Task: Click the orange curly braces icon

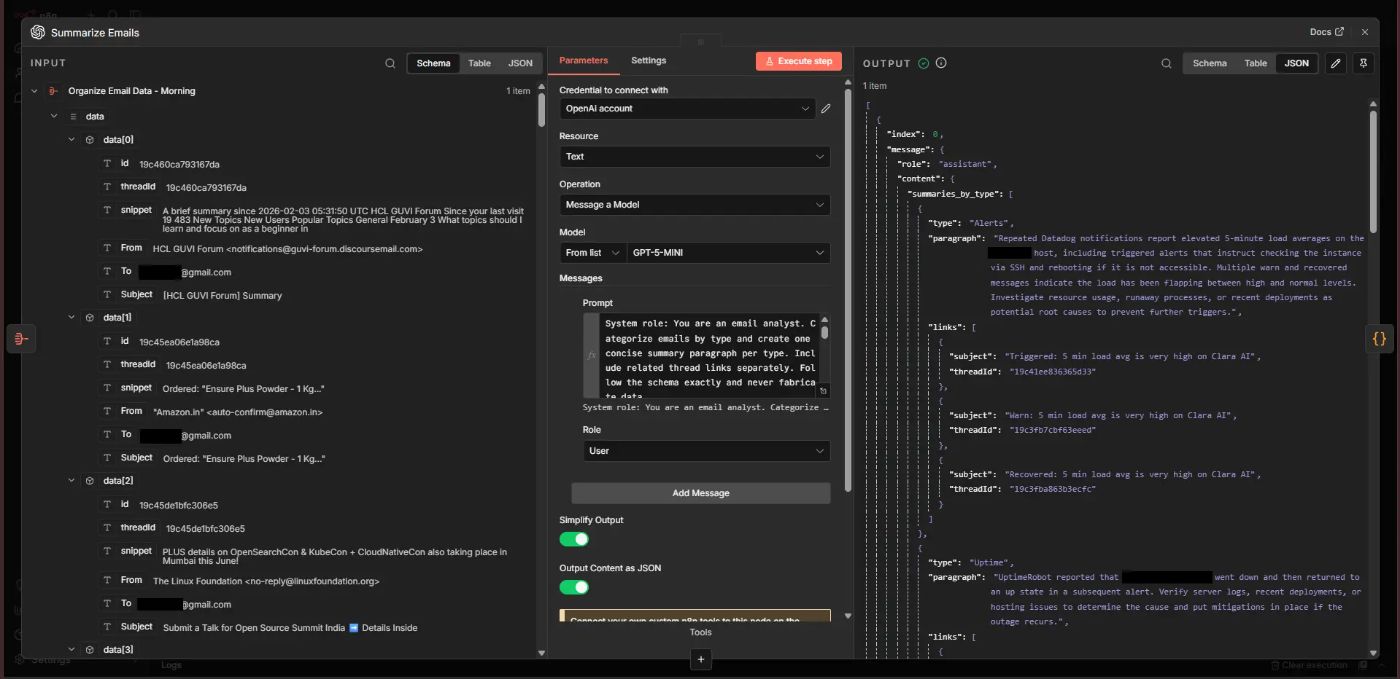Action: click(x=1379, y=339)
